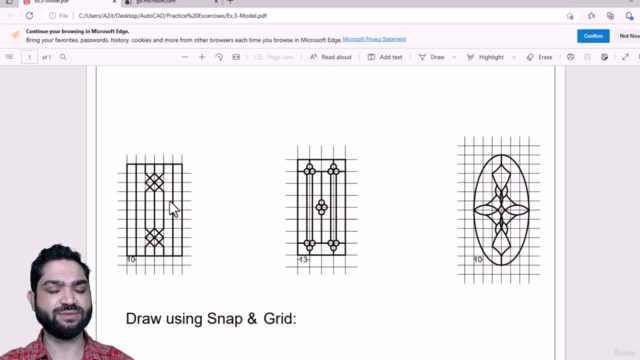Expand the Draw options dropdown arrow
640x360 pixels.
coord(454,57)
